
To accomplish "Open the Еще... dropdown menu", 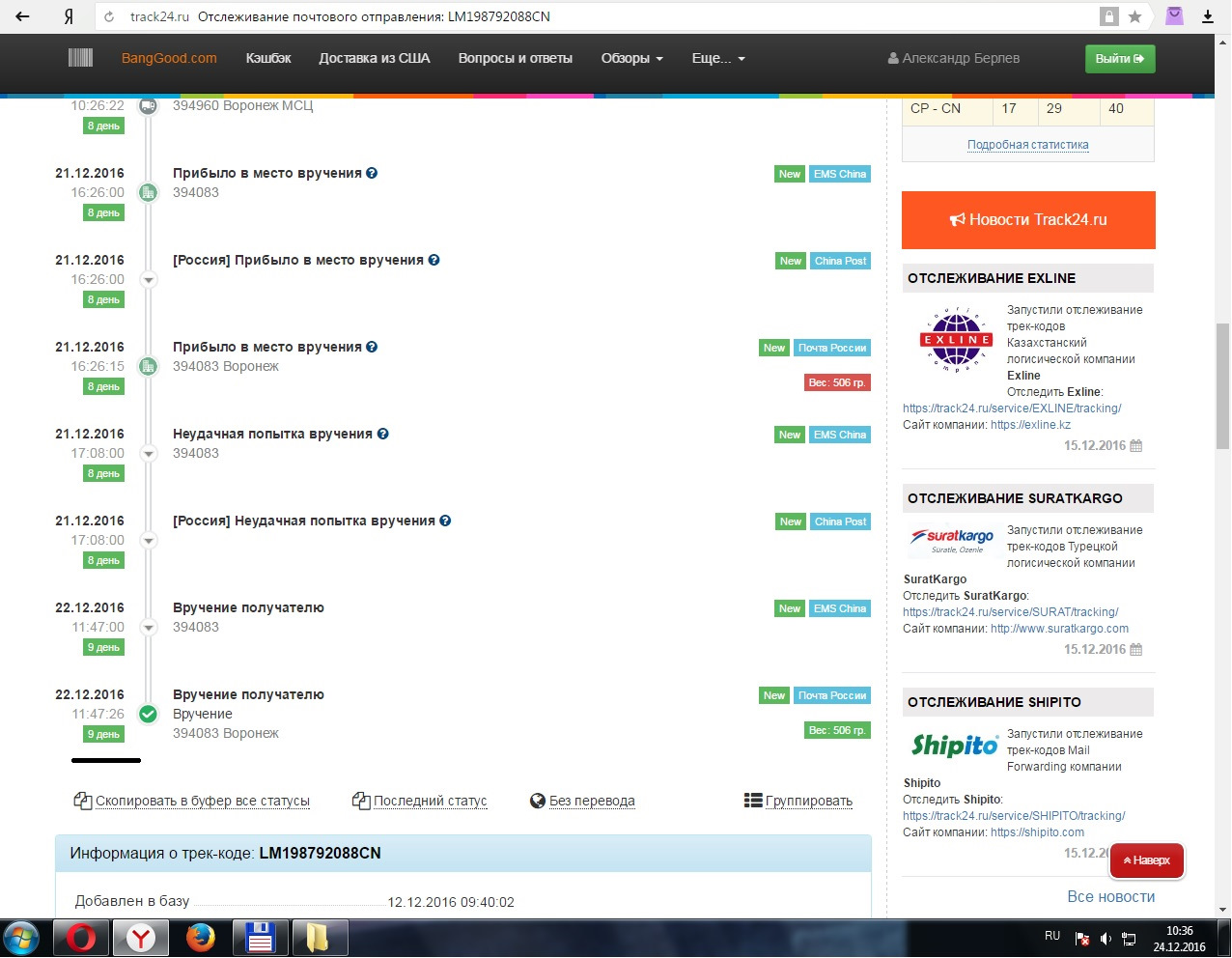I will point(718,58).
